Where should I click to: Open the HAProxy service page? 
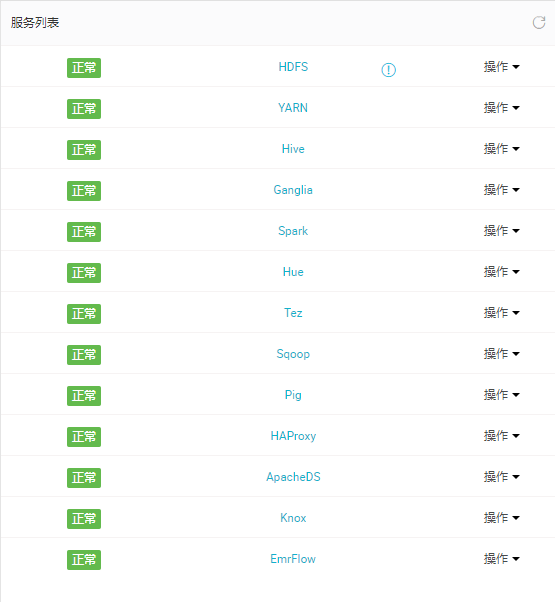pos(293,436)
